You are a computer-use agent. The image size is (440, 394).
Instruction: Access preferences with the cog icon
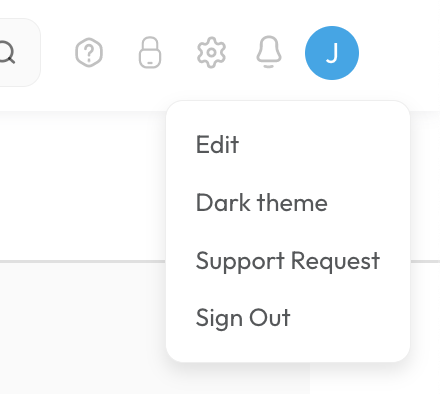(x=211, y=53)
